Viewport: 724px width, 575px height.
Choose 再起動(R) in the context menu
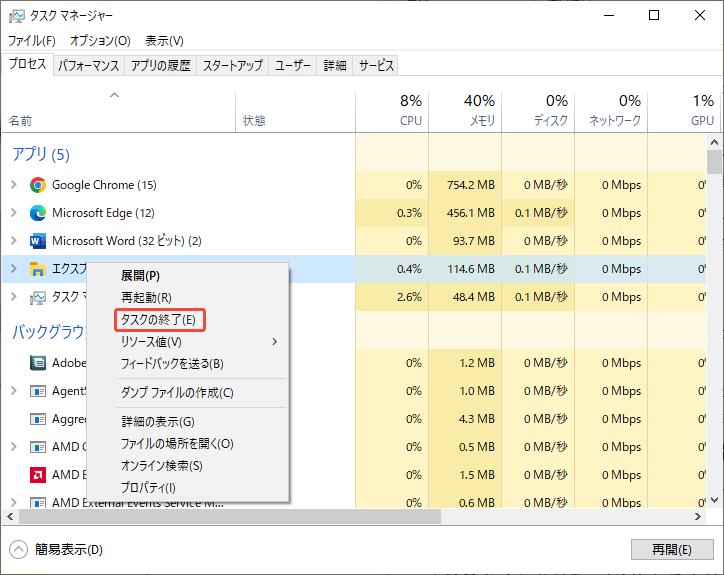187,297
